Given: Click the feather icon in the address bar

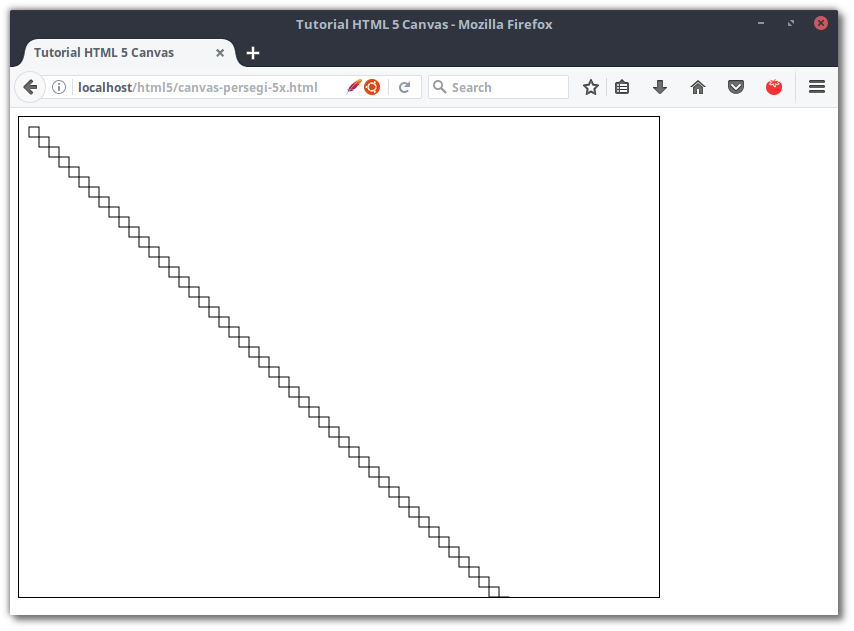Looking at the screenshot, I should [x=354, y=87].
